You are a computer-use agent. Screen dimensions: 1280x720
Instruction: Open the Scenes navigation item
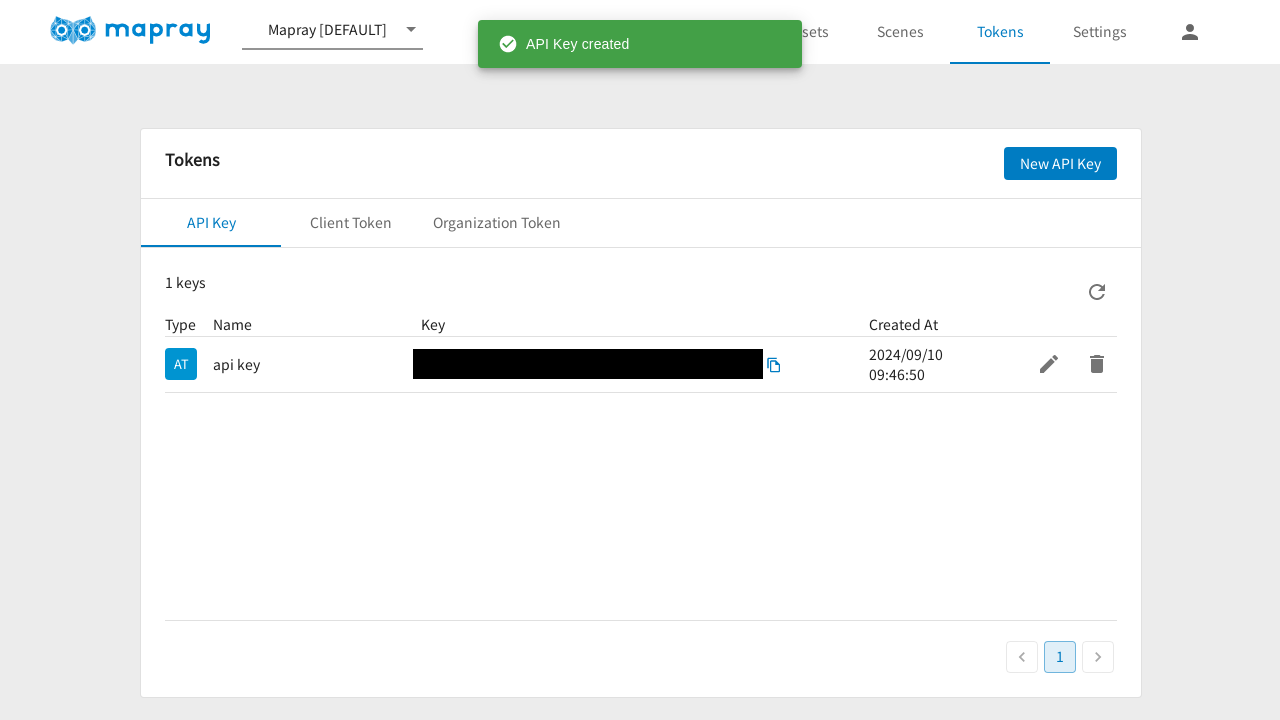pos(900,32)
